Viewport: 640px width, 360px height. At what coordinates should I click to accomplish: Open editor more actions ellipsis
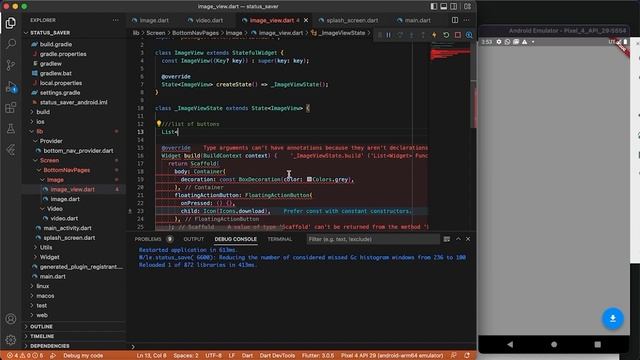pos(467,20)
